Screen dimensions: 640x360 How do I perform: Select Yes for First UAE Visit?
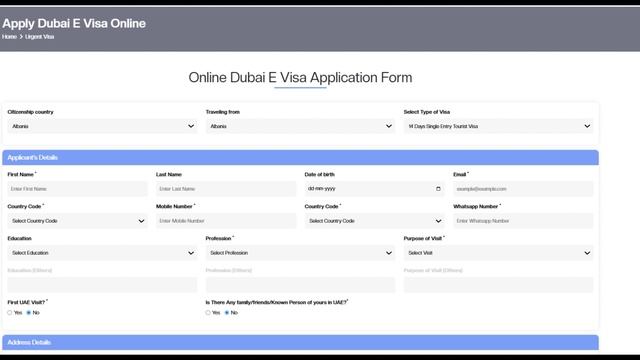(x=10, y=313)
